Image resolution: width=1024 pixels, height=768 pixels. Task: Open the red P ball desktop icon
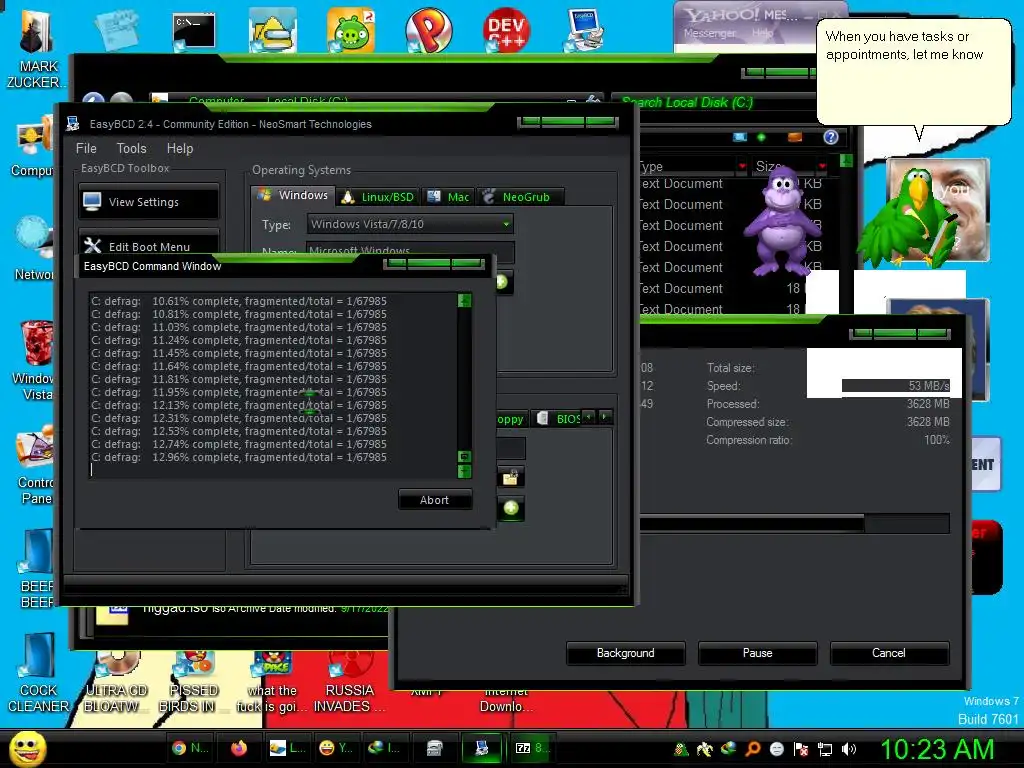point(428,30)
